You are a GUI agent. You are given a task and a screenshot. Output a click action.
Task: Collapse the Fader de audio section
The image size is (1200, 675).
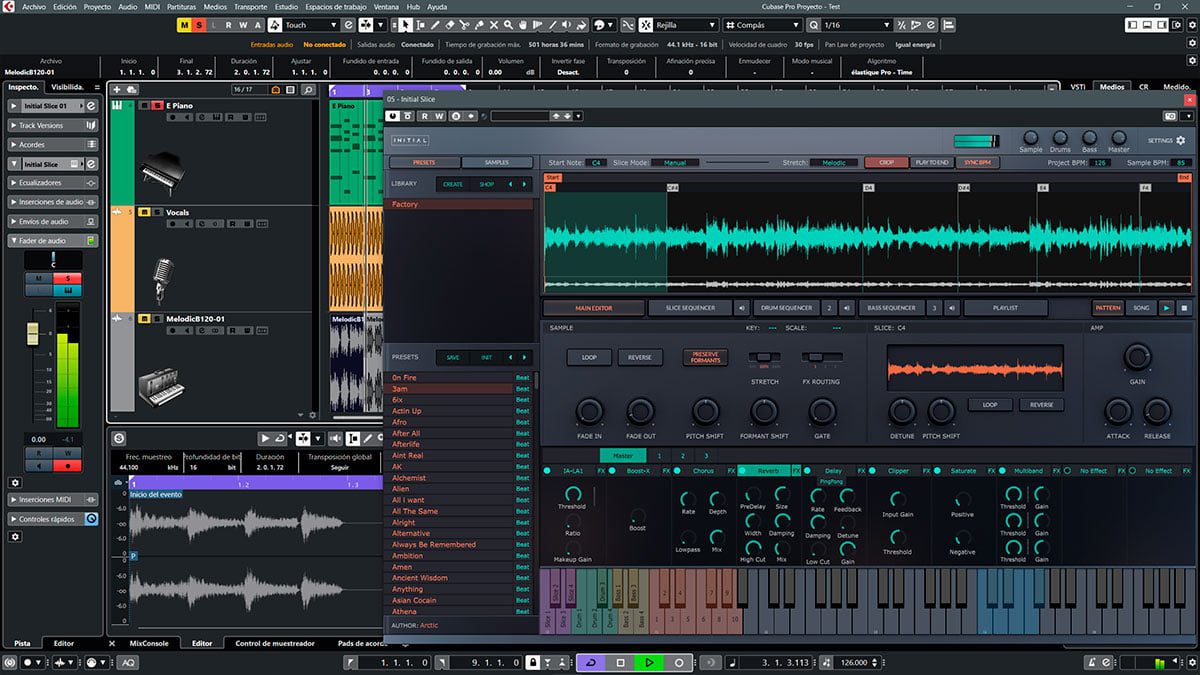point(53,241)
